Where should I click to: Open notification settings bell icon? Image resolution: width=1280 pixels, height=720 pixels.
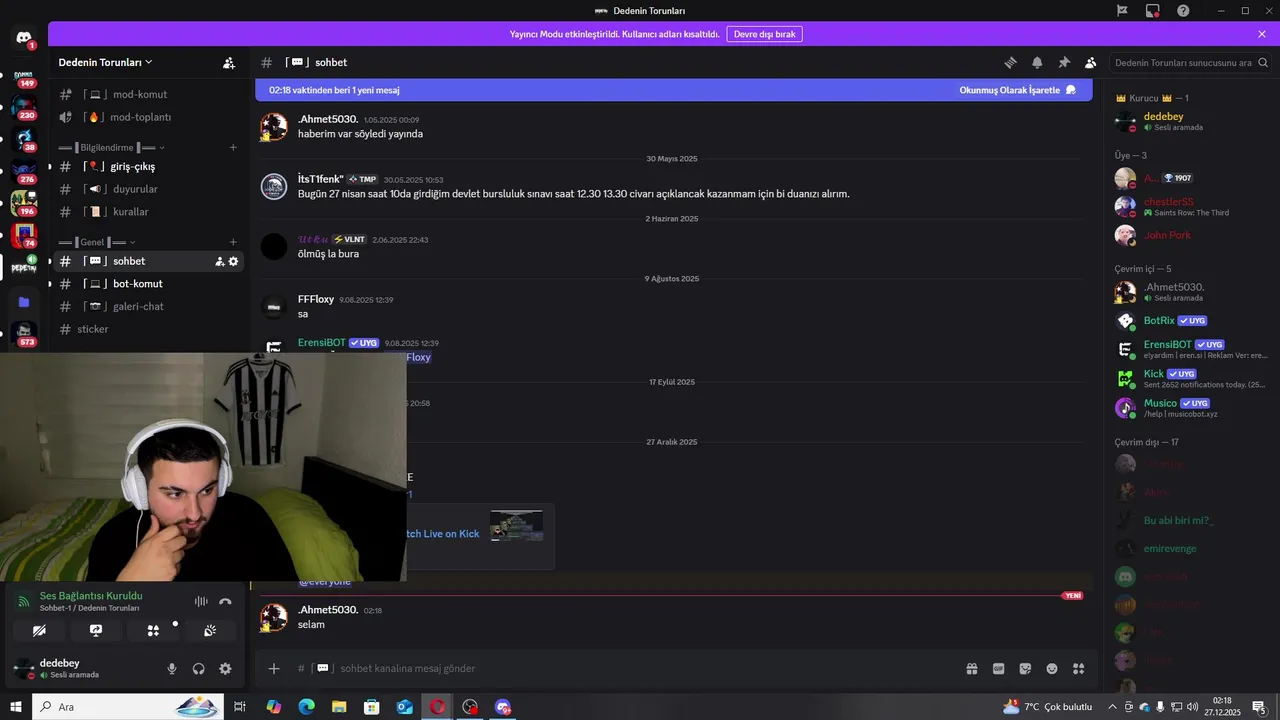coord(1037,62)
